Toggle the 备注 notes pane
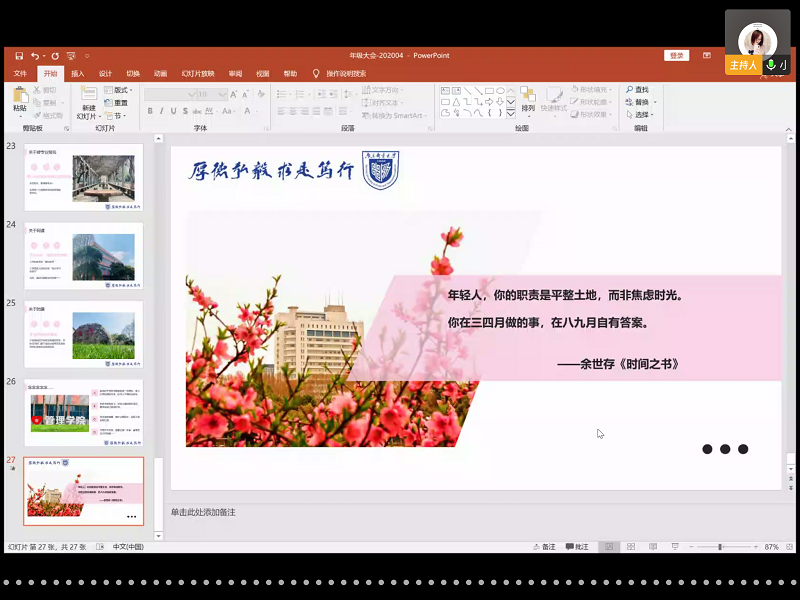The image size is (800, 600). 545,547
